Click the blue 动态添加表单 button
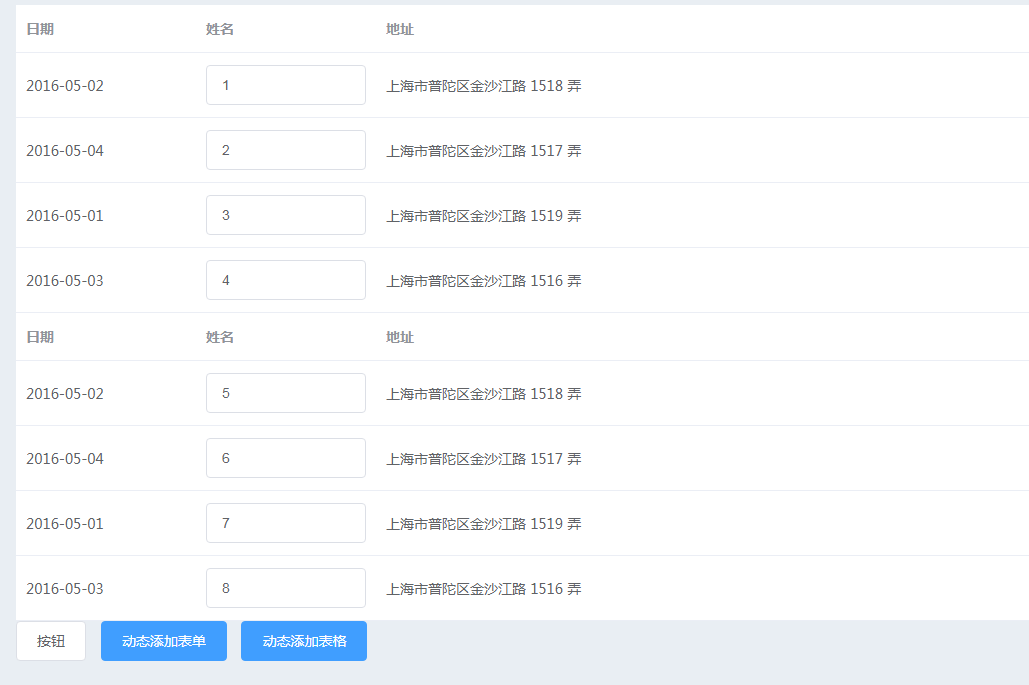This screenshot has height=685, width=1029. point(163,641)
